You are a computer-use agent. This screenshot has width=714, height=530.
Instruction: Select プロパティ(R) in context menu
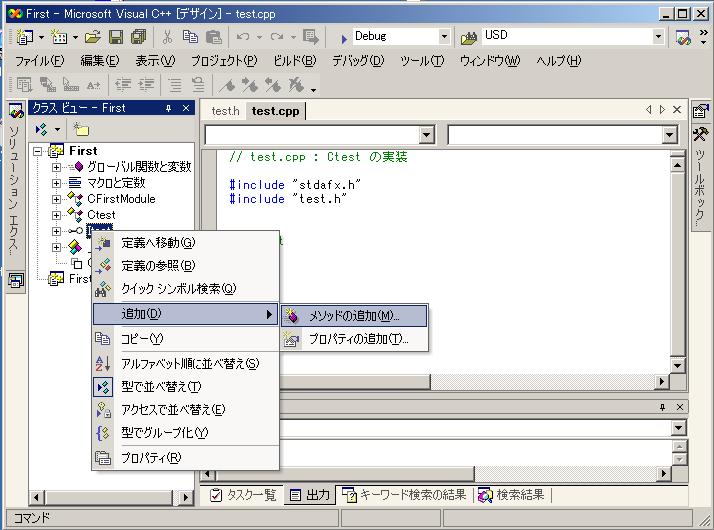click(x=186, y=458)
